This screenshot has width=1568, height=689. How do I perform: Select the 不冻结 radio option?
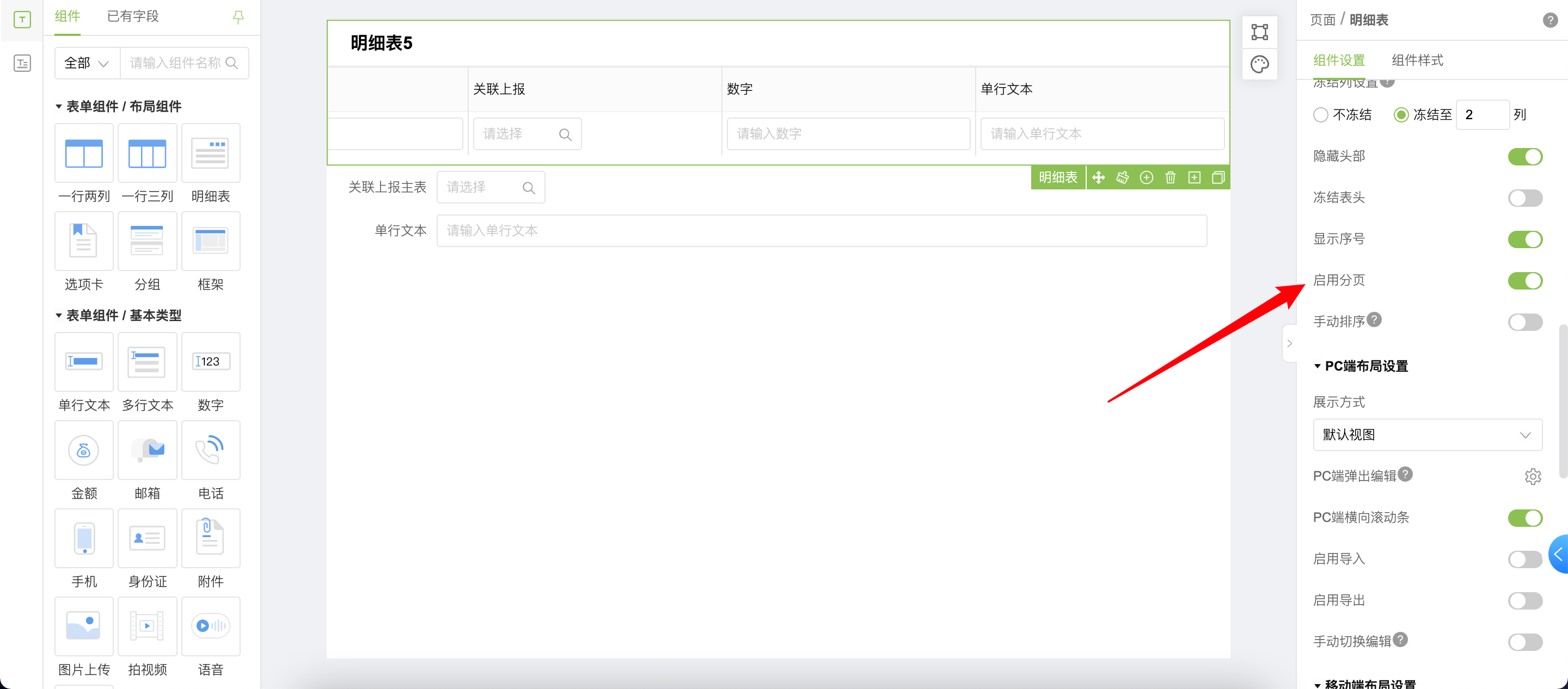[x=1320, y=114]
